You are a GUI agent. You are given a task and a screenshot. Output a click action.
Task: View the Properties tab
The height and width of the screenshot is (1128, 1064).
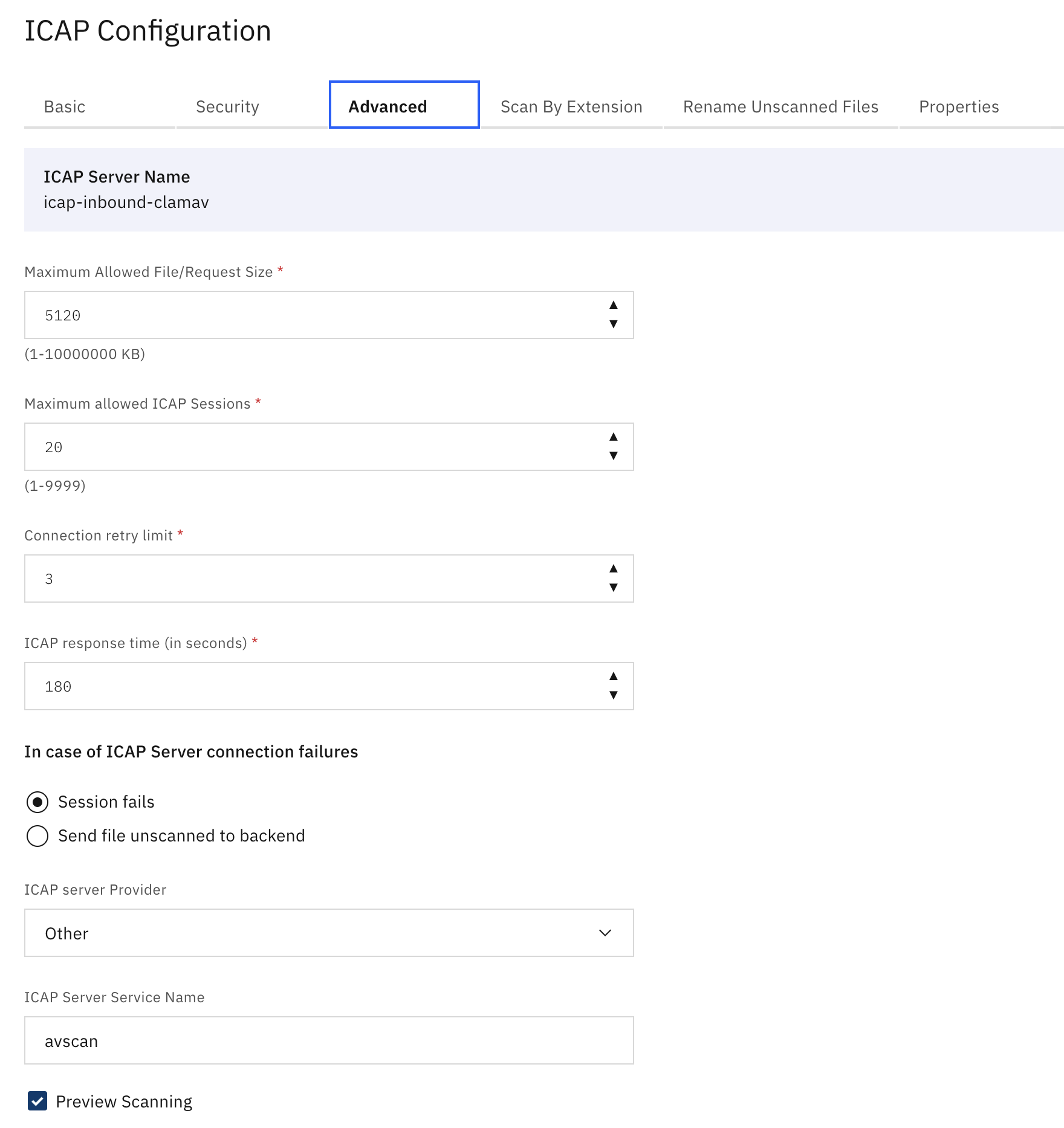point(958,107)
